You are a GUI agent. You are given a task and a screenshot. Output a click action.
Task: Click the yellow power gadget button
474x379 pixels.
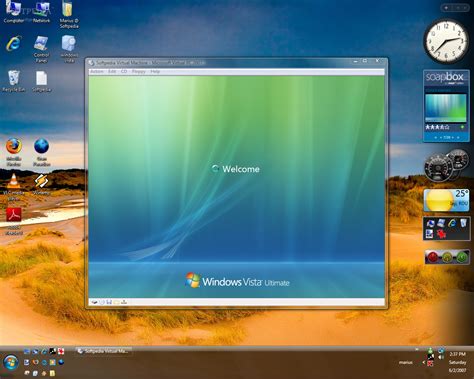[x=447, y=257]
